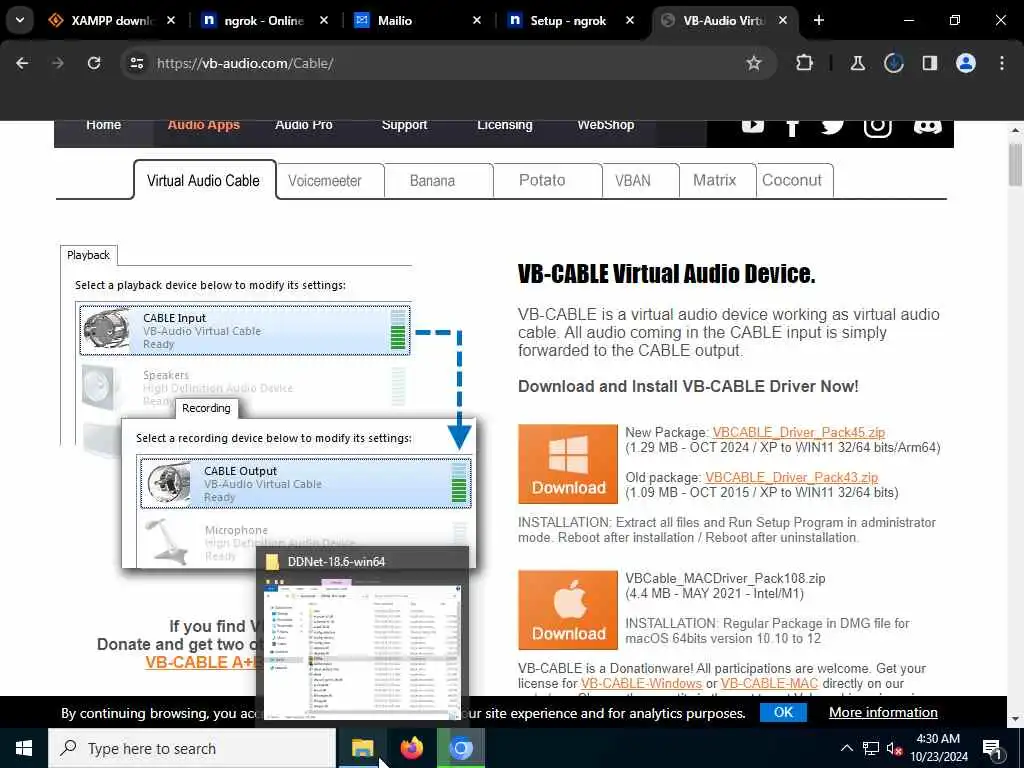The width and height of the screenshot is (1024, 768).
Task: Select the Coconut tab
Action: (x=792, y=181)
